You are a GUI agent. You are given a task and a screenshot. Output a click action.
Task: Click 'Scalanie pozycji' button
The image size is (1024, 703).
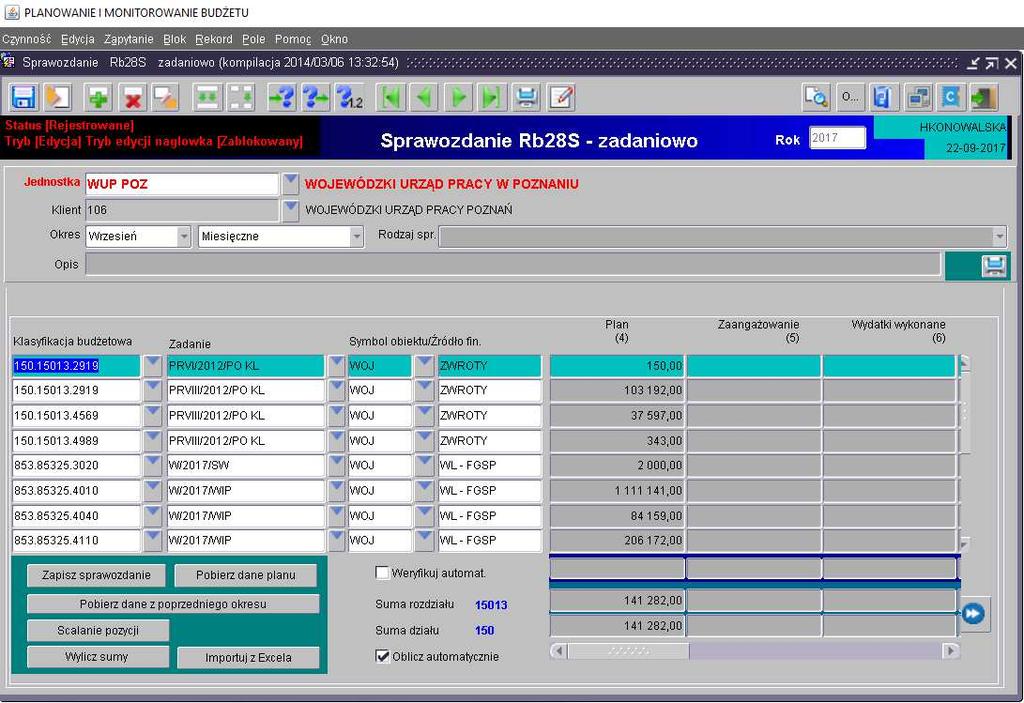[x=98, y=630]
